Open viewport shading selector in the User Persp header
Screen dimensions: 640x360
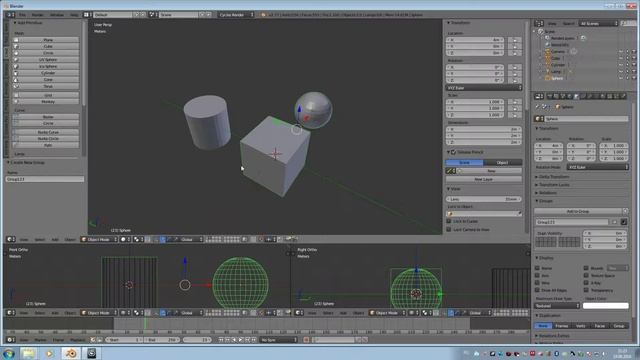coord(124,239)
